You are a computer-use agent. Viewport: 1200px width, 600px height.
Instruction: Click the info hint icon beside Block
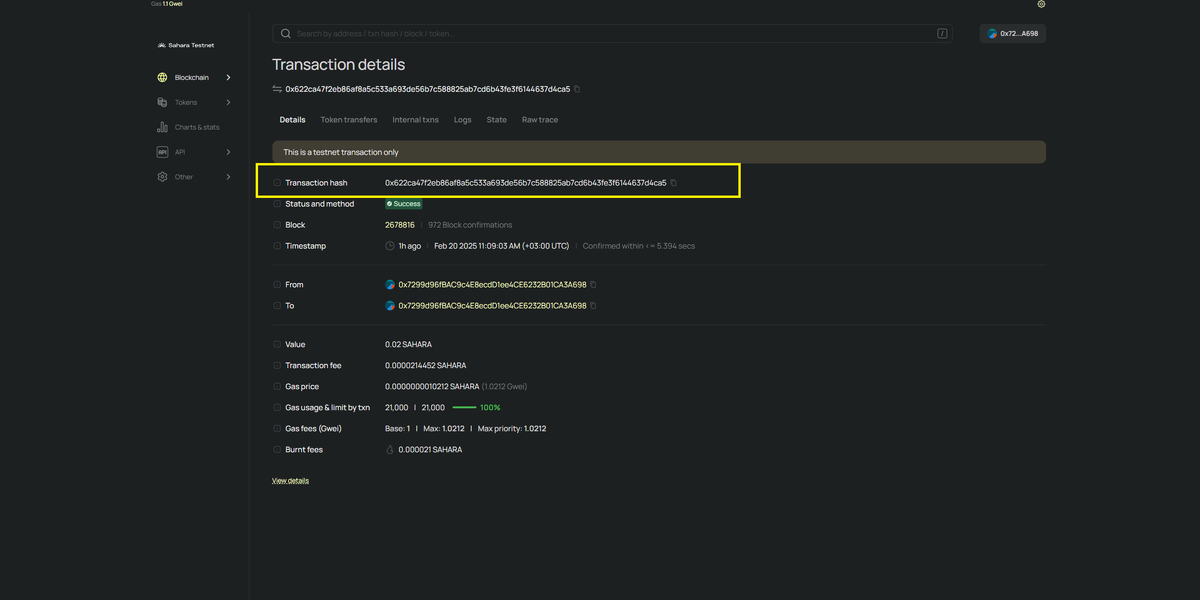point(277,225)
